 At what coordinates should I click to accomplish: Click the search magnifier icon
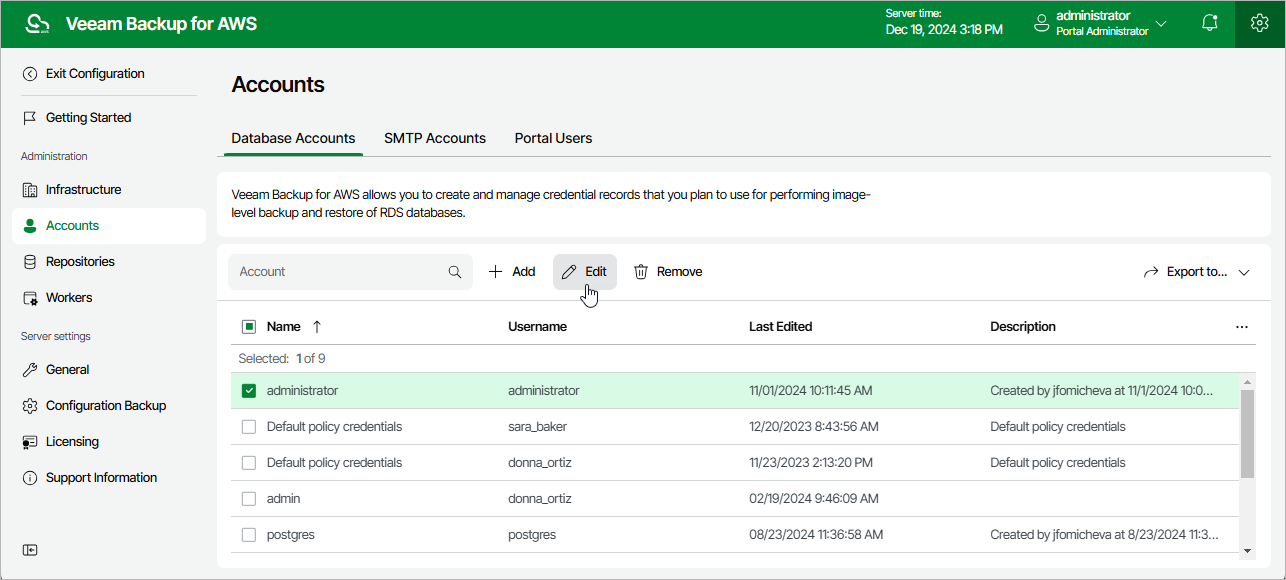point(455,272)
